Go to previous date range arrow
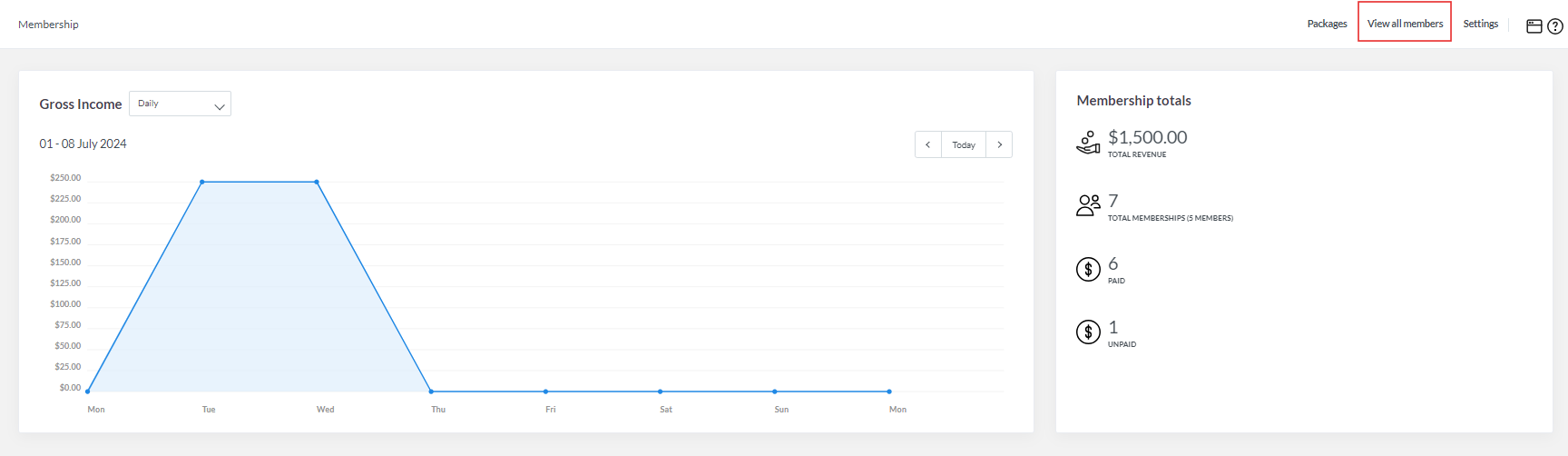 click(927, 144)
